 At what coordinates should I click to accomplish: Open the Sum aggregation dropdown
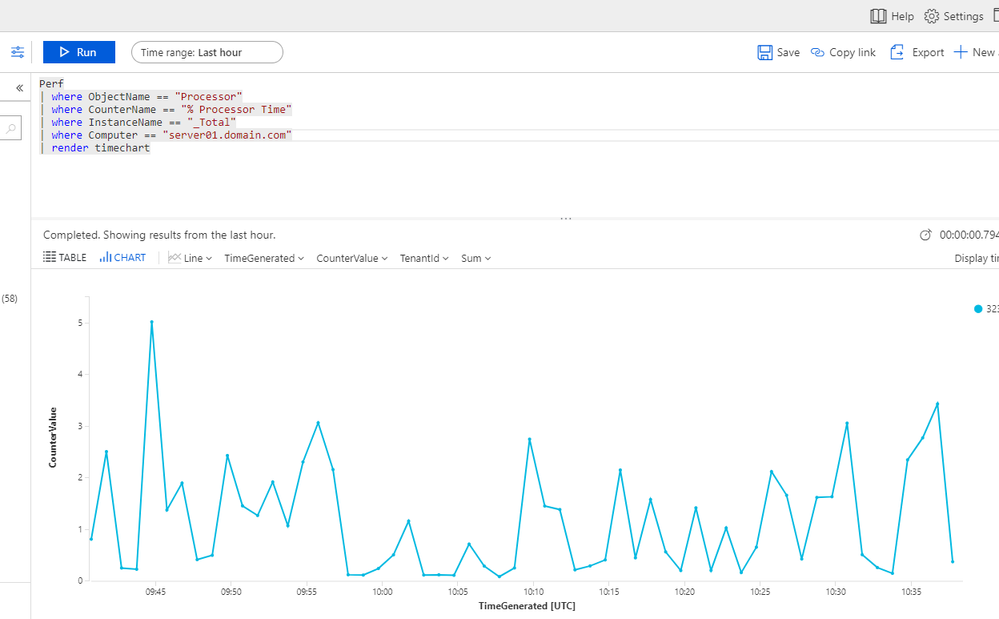pos(475,257)
